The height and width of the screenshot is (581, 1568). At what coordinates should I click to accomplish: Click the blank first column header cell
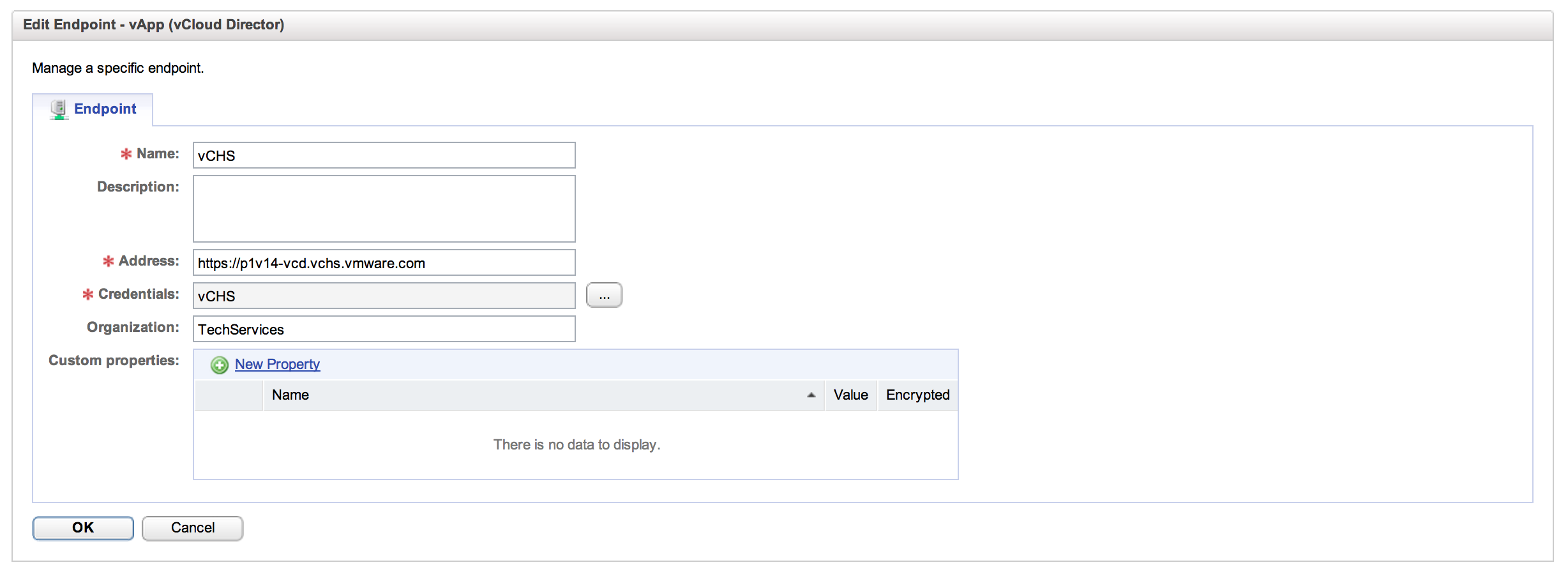click(x=229, y=395)
